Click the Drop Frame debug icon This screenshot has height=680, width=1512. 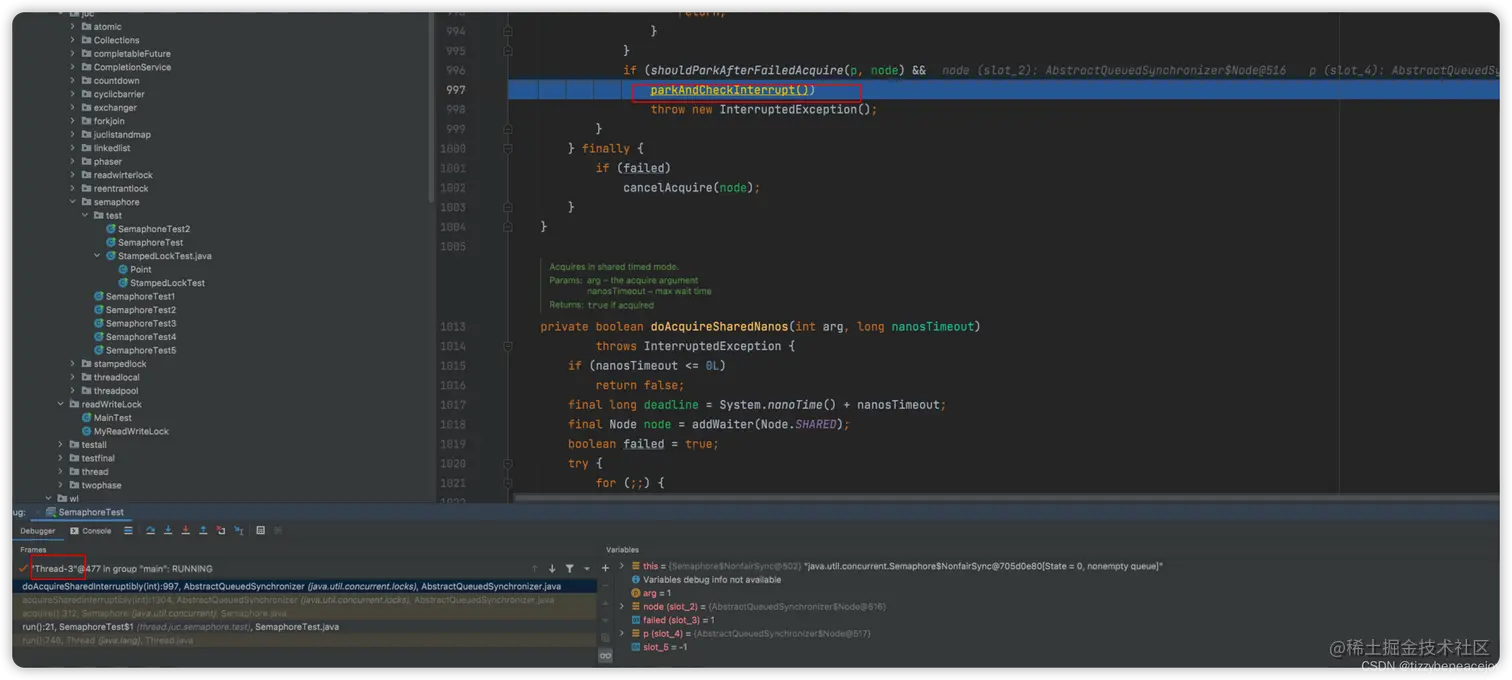click(x=221, y=531)
